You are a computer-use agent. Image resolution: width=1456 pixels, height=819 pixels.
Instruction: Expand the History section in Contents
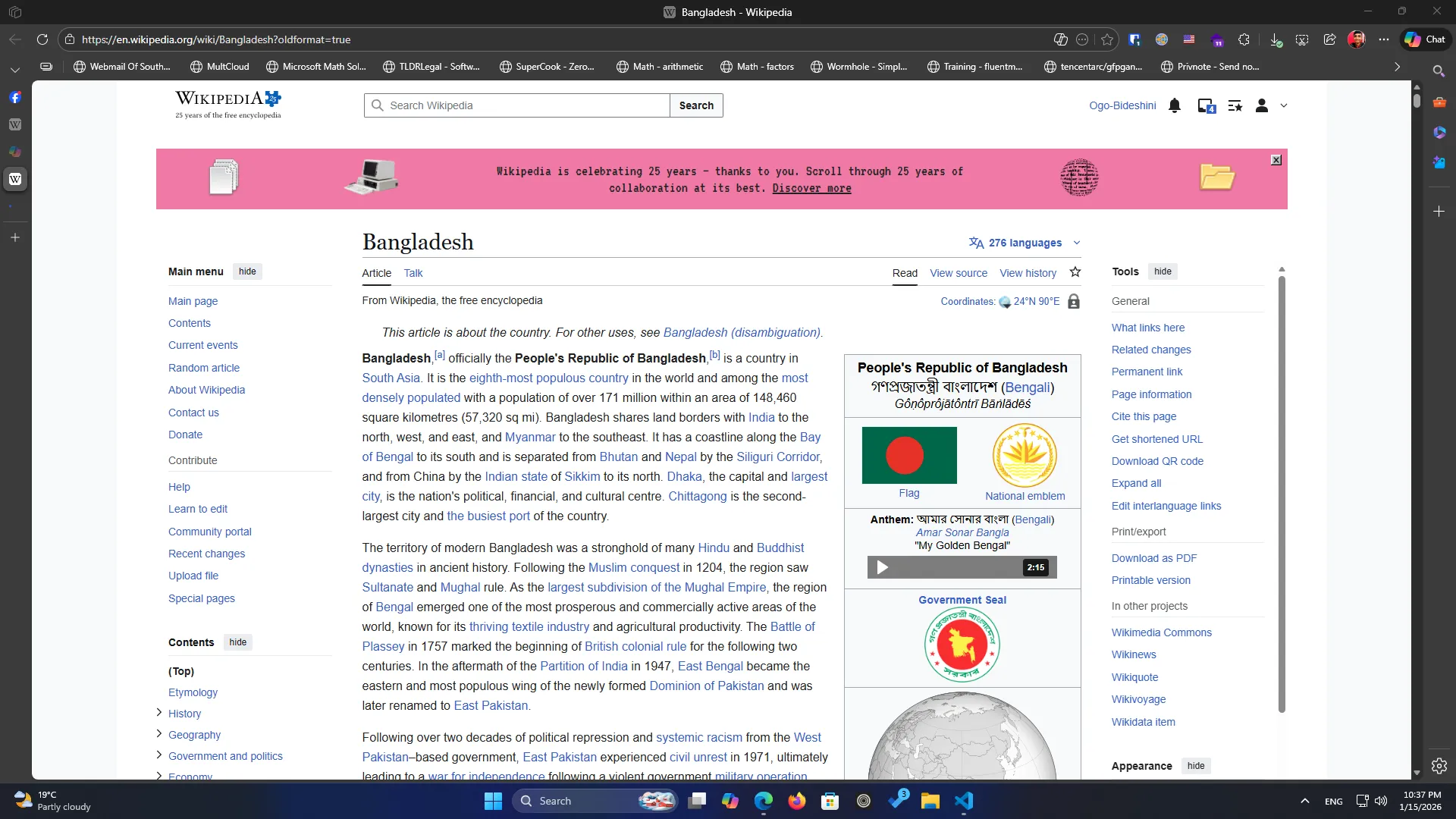point(159,713)
